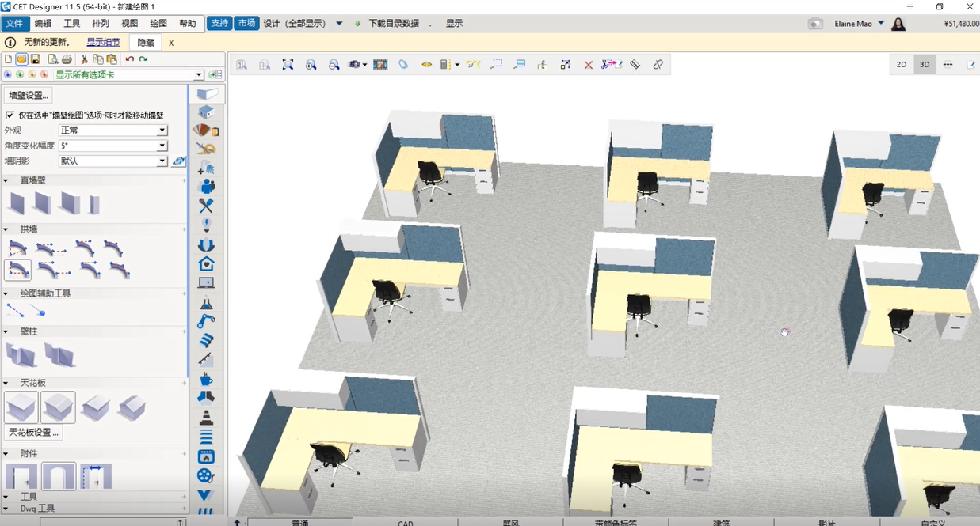This screenshot has height=526, width=980.
Task: Click the 墙壁设置... button
Action: click(x=28, y=95)
